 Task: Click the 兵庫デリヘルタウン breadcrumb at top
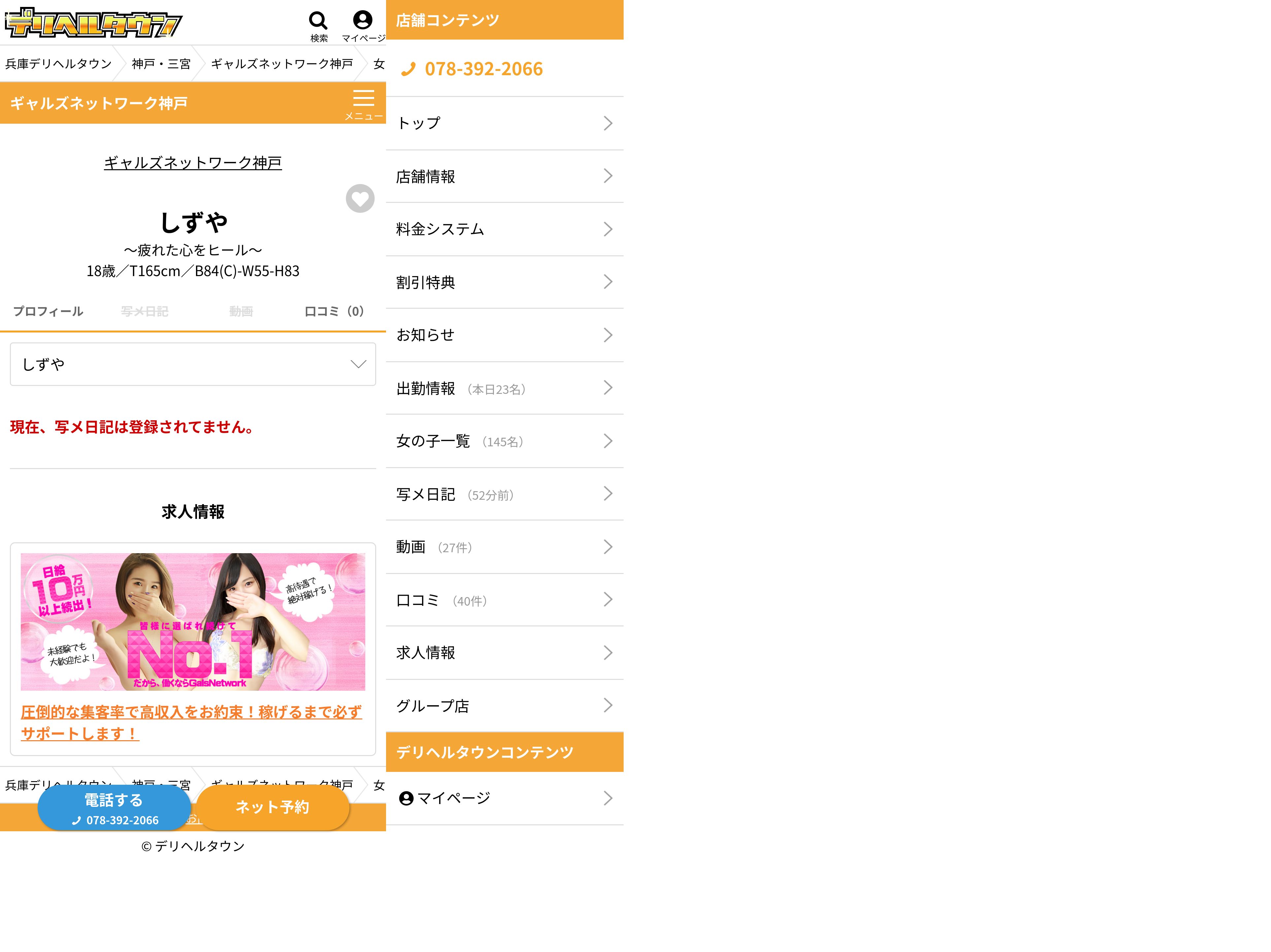coord(59,64)
